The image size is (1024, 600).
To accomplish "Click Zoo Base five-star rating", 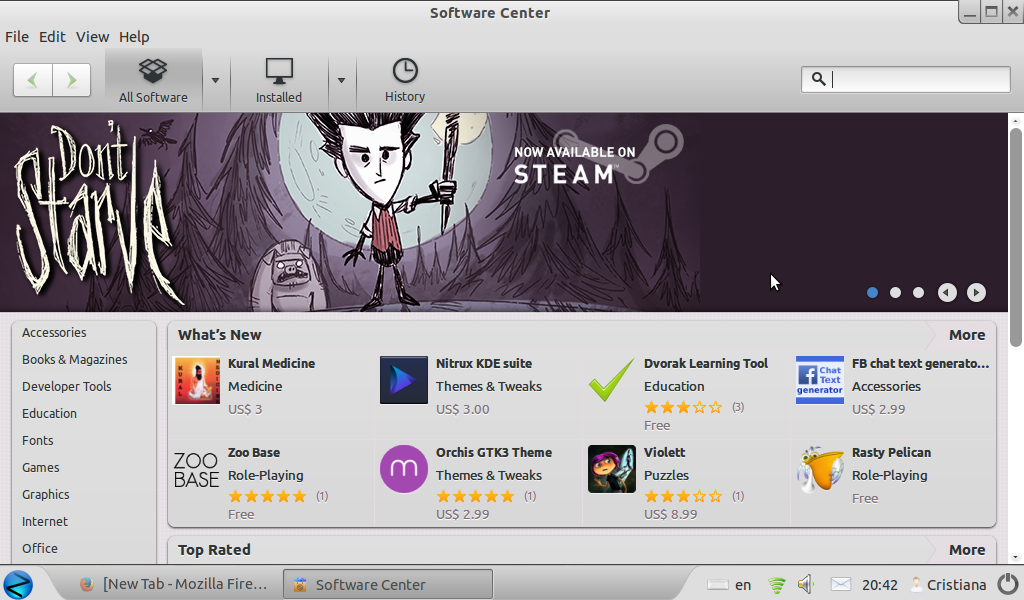I will click(x=267, y=496).
